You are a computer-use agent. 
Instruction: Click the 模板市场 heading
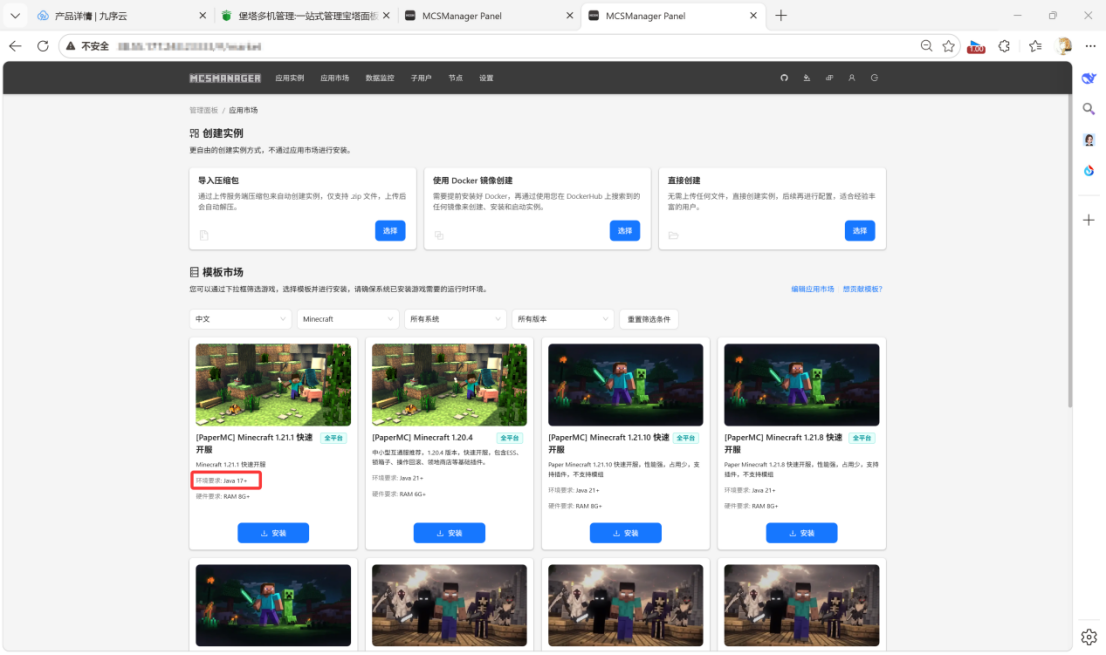[223, 272]
